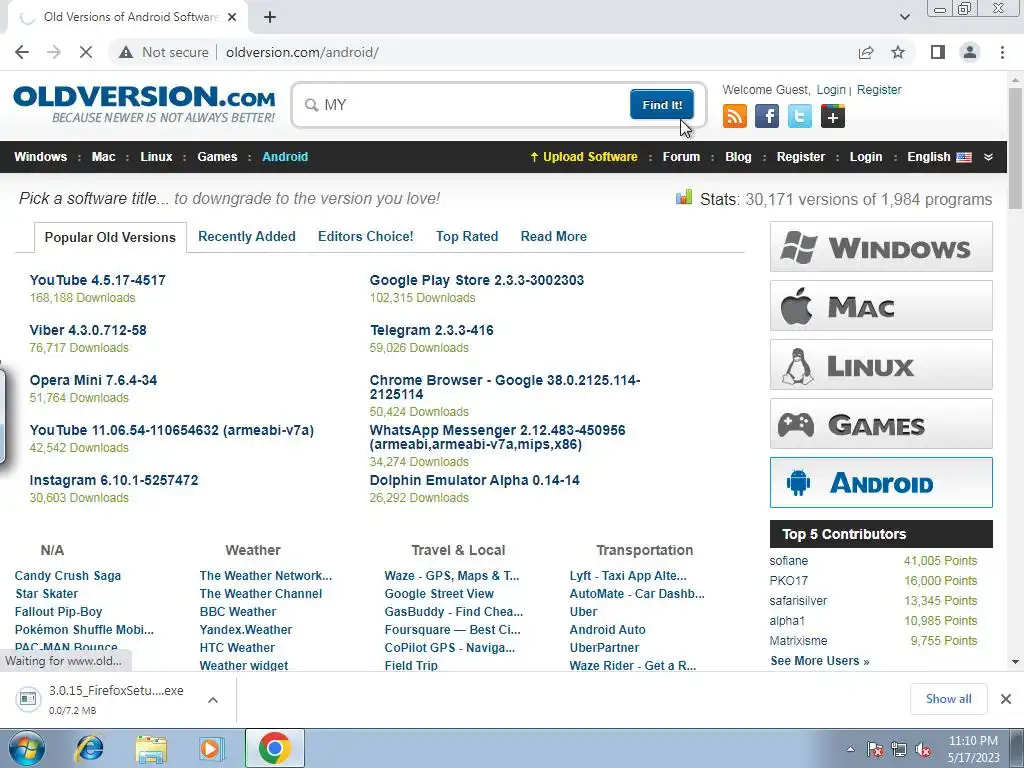Click the Windows category banner
Viewport: 1024px width, 768px height.
(x=881, y=247)
